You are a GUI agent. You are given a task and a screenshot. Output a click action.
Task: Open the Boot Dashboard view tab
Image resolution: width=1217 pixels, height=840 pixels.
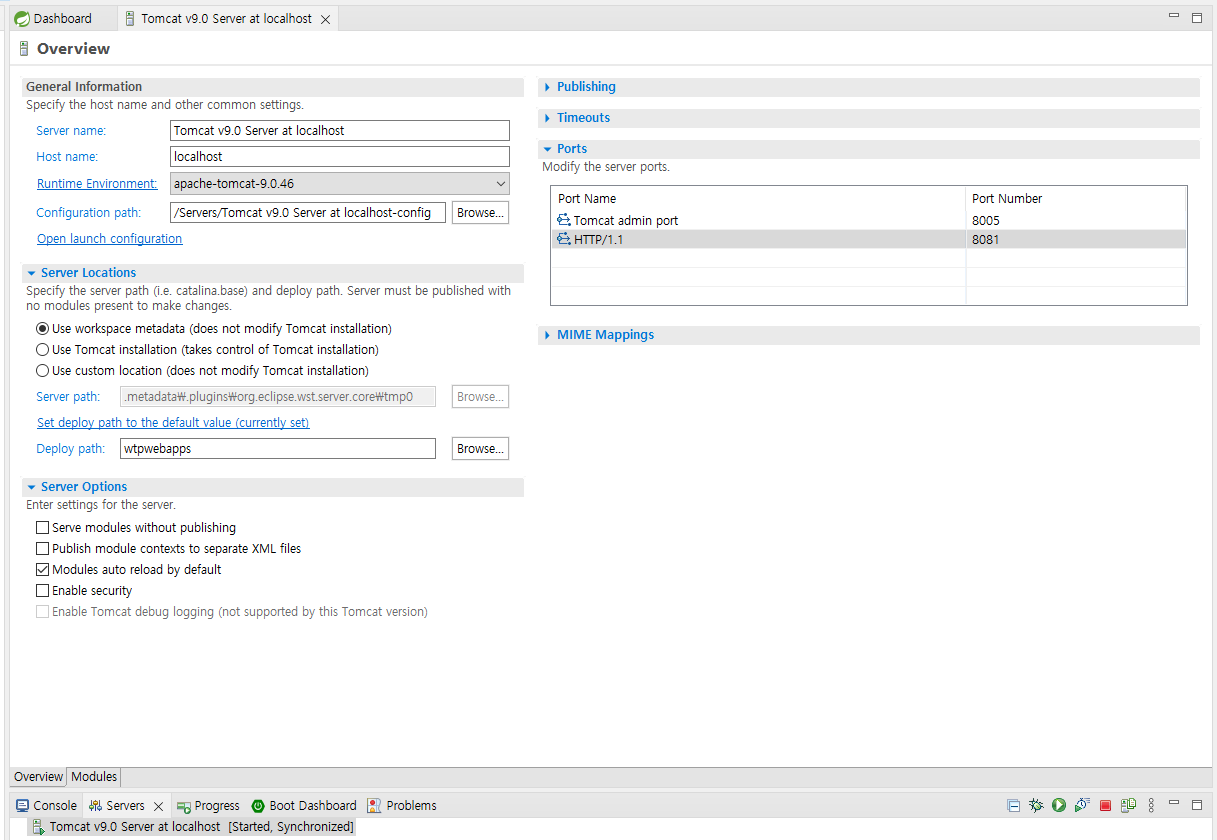303,806
